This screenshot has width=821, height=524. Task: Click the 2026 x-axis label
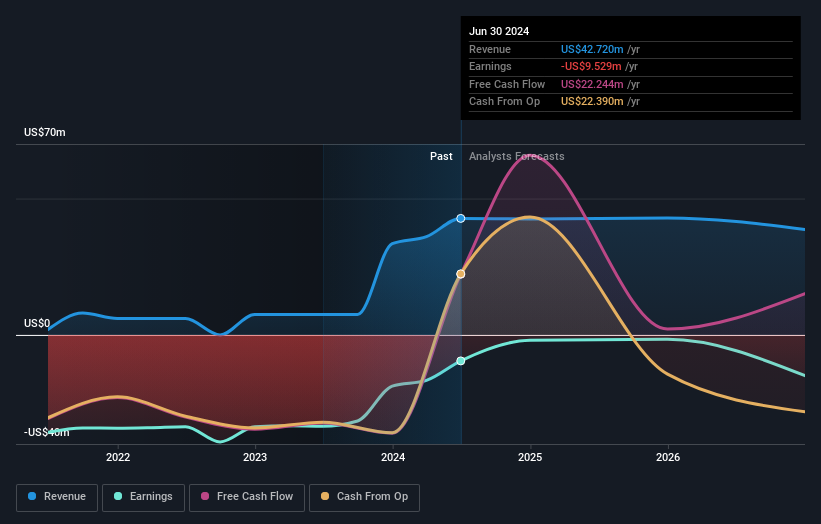click(x=668, y=457)
